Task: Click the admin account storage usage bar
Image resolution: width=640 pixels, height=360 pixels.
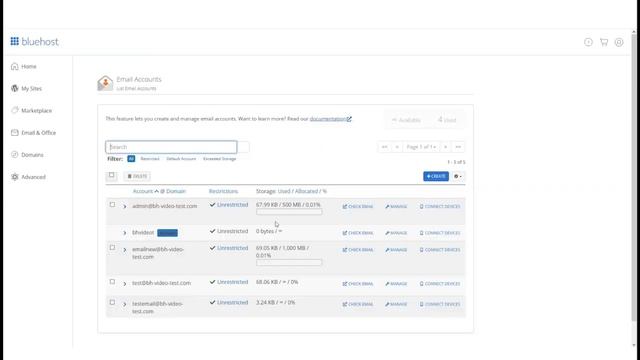Action: point(289,212)
